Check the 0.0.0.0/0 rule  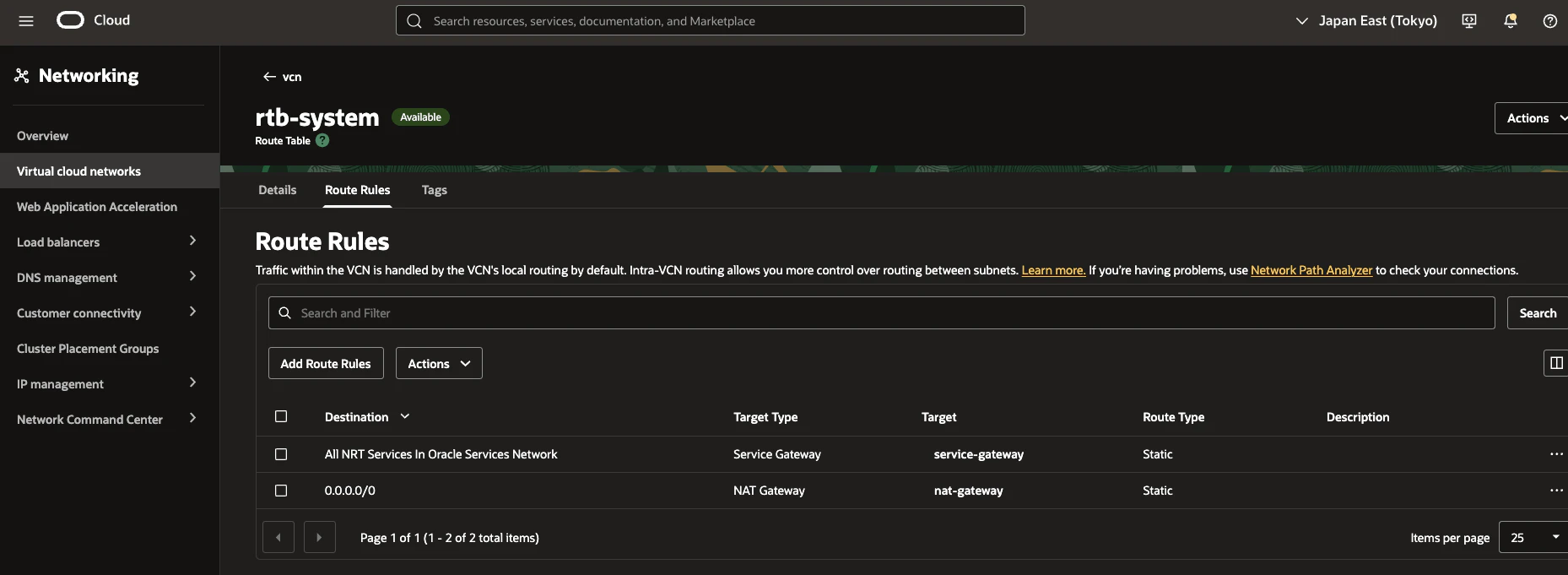(281, 491)
